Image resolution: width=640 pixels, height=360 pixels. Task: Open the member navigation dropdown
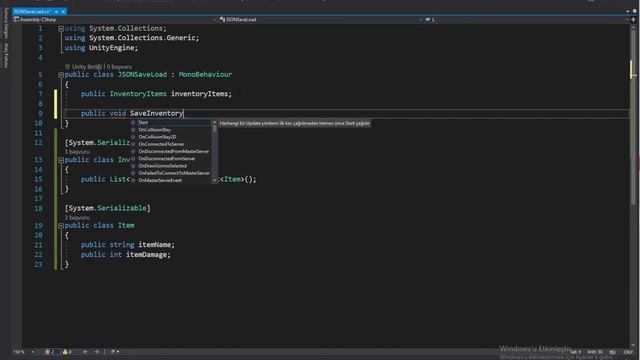click(526, 20)
